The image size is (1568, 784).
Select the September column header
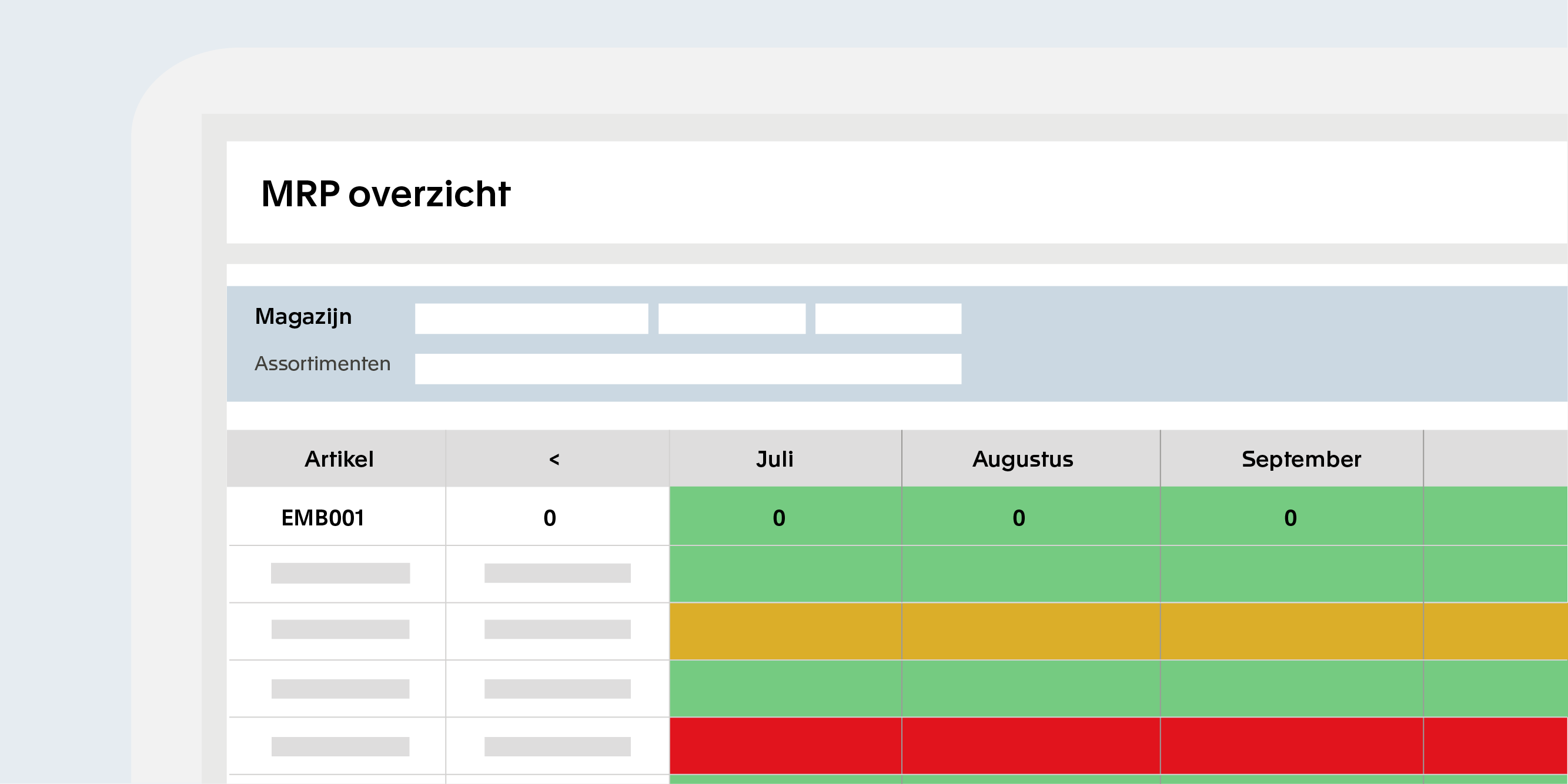pos(1300,459)
